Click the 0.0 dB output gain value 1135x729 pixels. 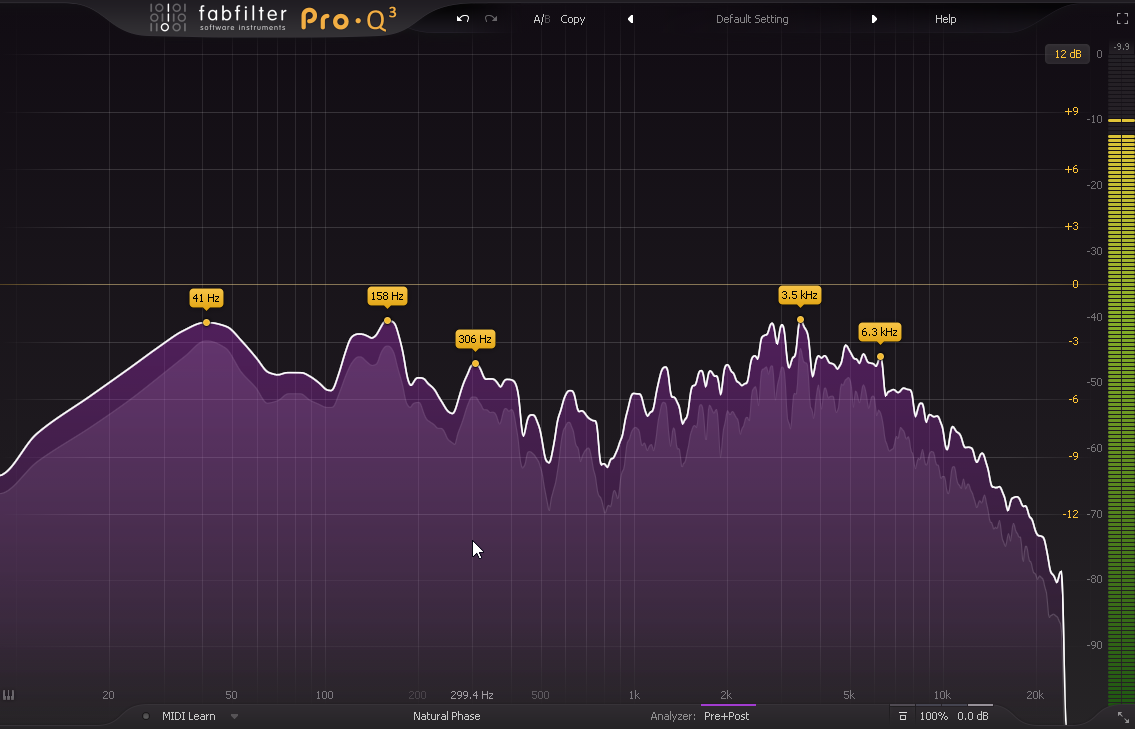click(x=973, y=716)
